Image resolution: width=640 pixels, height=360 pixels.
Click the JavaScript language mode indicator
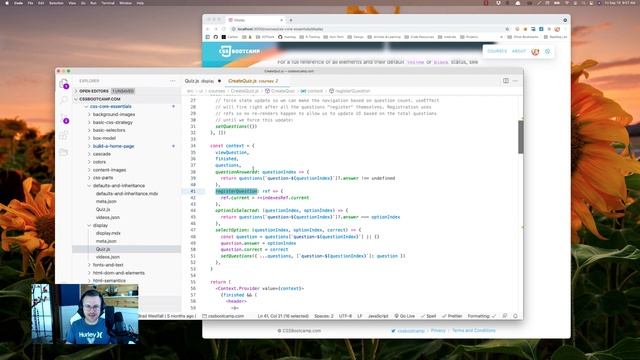coord(378,316)
